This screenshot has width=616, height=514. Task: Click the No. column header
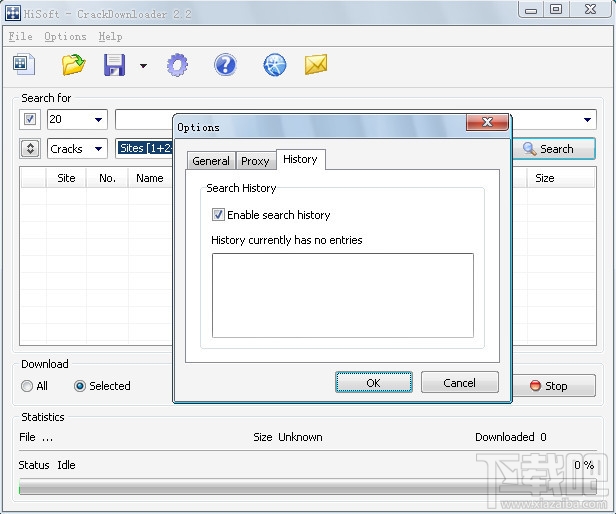tap(107, 178)
